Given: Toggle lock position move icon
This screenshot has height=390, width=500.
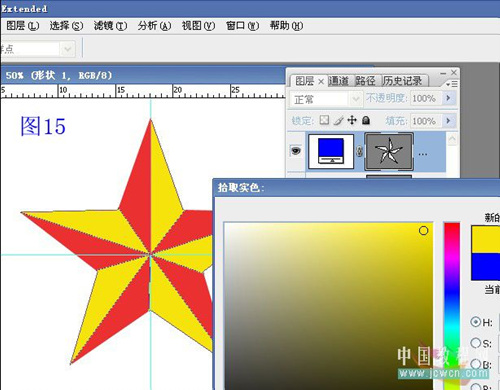Looking at the screenshot, I should tap(352, 120).
